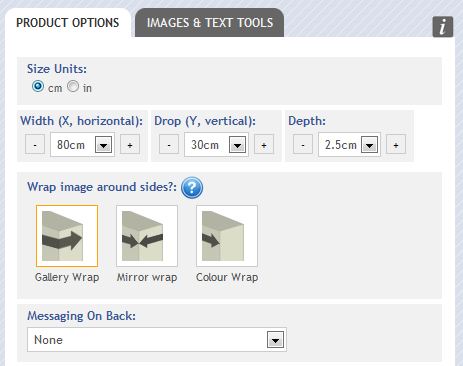Increase Drop with the plus button

coord(264,144)
